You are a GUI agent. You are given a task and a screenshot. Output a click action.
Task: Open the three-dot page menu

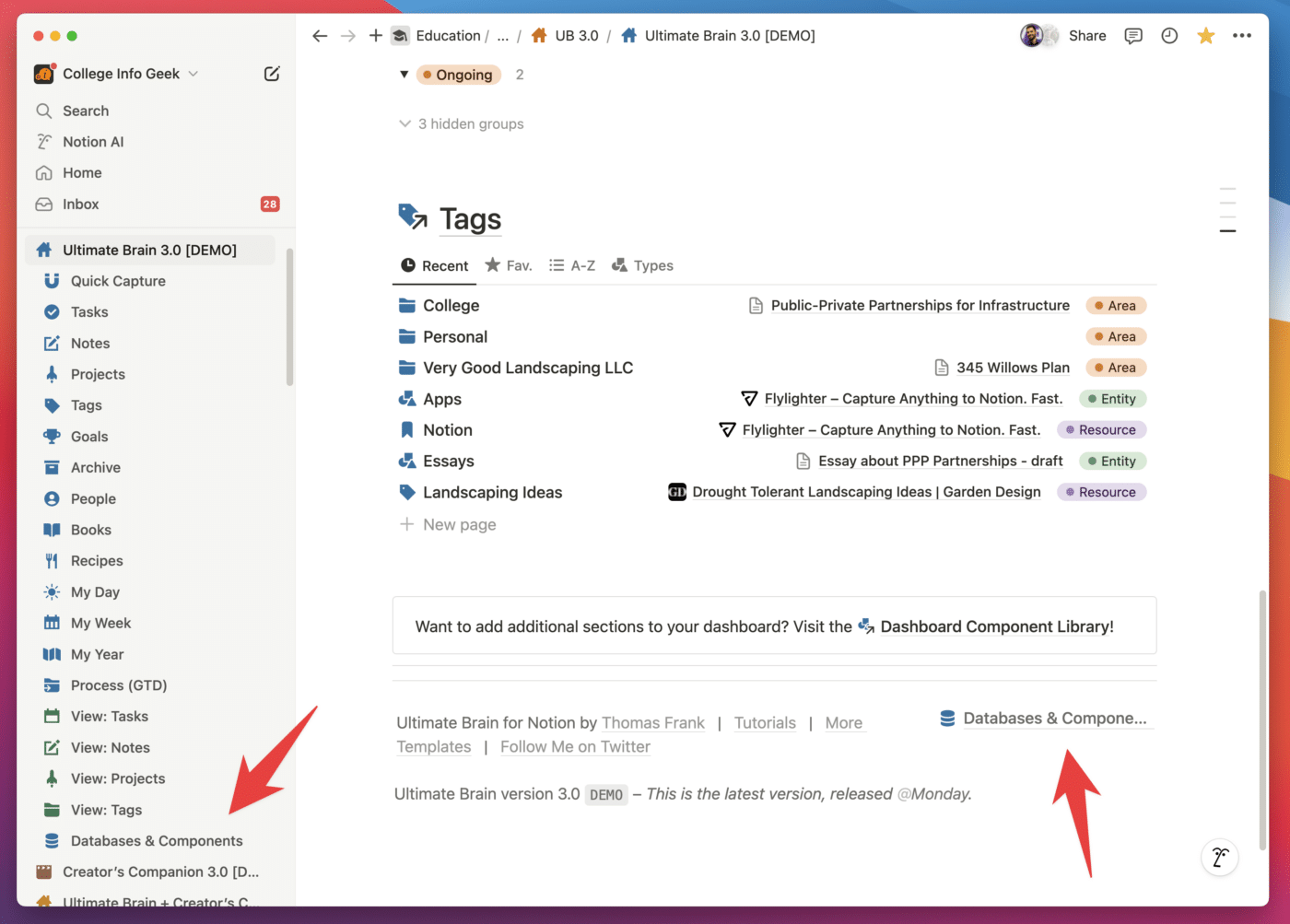pyautogui.click(x=1242, y=36)
